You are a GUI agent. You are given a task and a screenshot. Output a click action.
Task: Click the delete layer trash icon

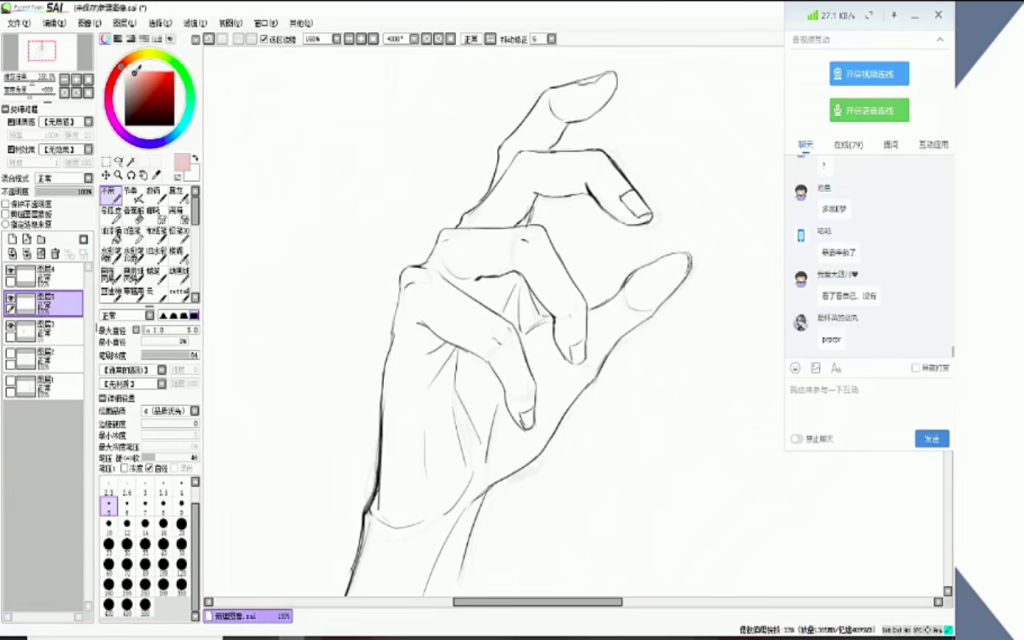[x=55, y=253]
